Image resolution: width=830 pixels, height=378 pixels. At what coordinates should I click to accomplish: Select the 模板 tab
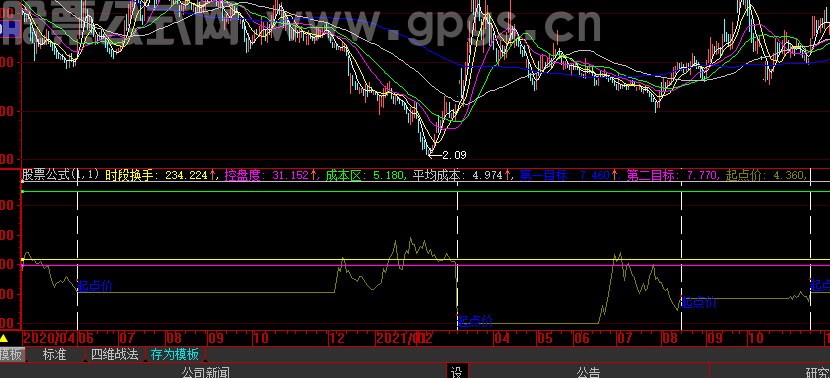click(12, 354)
